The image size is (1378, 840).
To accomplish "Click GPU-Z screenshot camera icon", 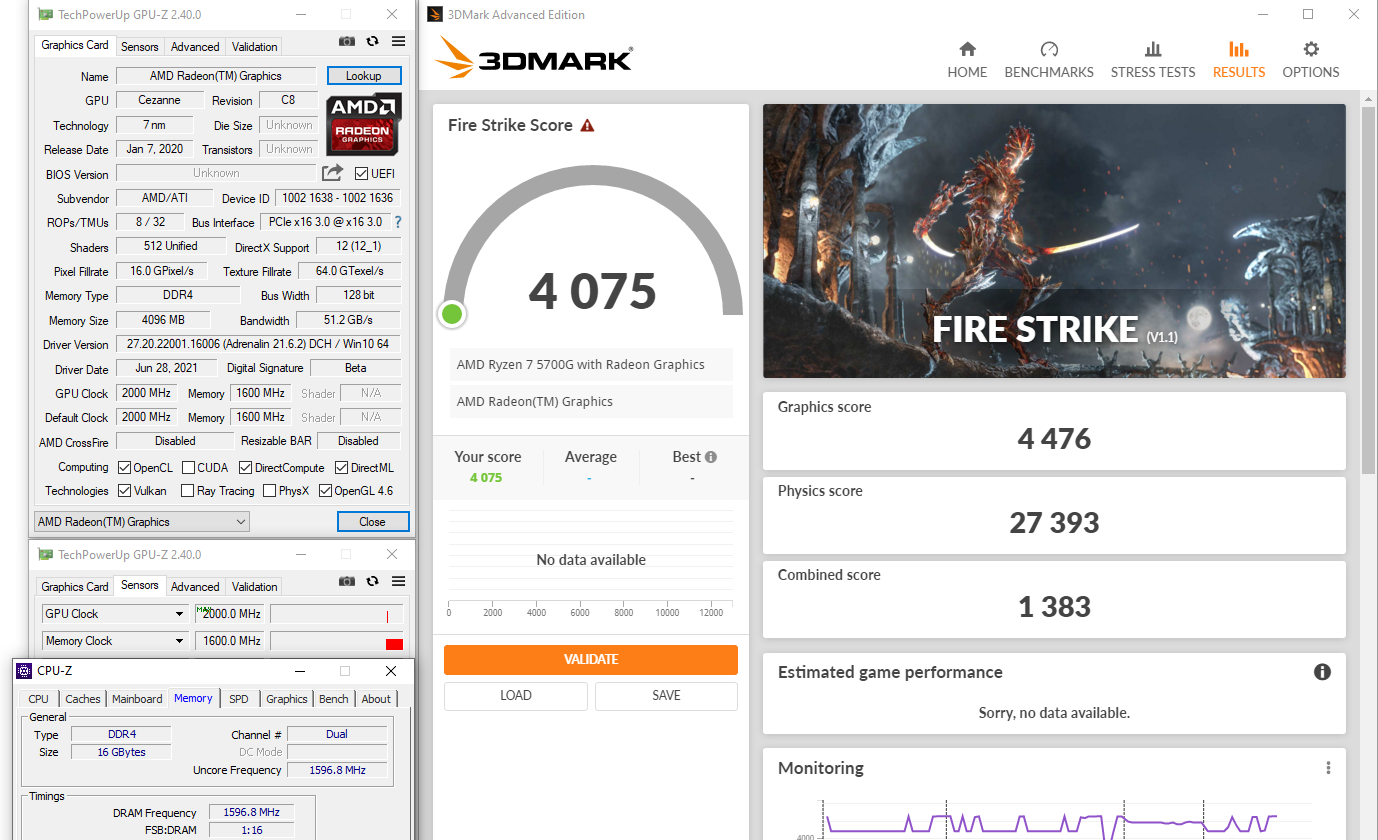I will click(x=347, y=41).
